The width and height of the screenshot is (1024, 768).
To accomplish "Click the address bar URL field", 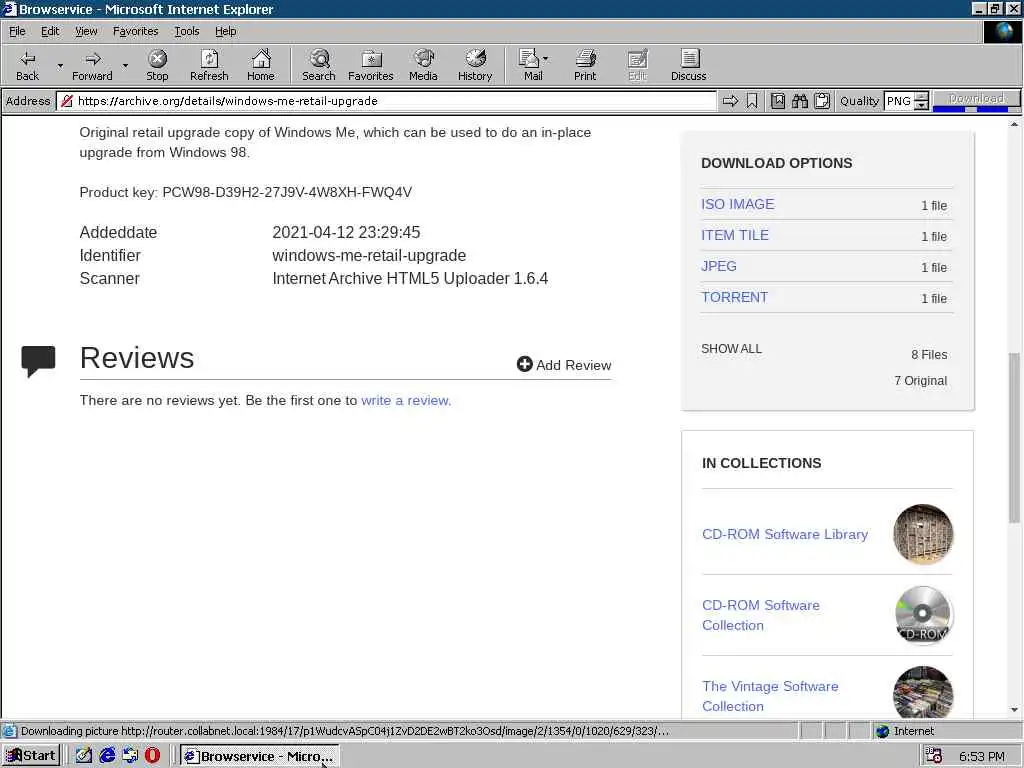I will pyautogui.click(x=387, y=101).
